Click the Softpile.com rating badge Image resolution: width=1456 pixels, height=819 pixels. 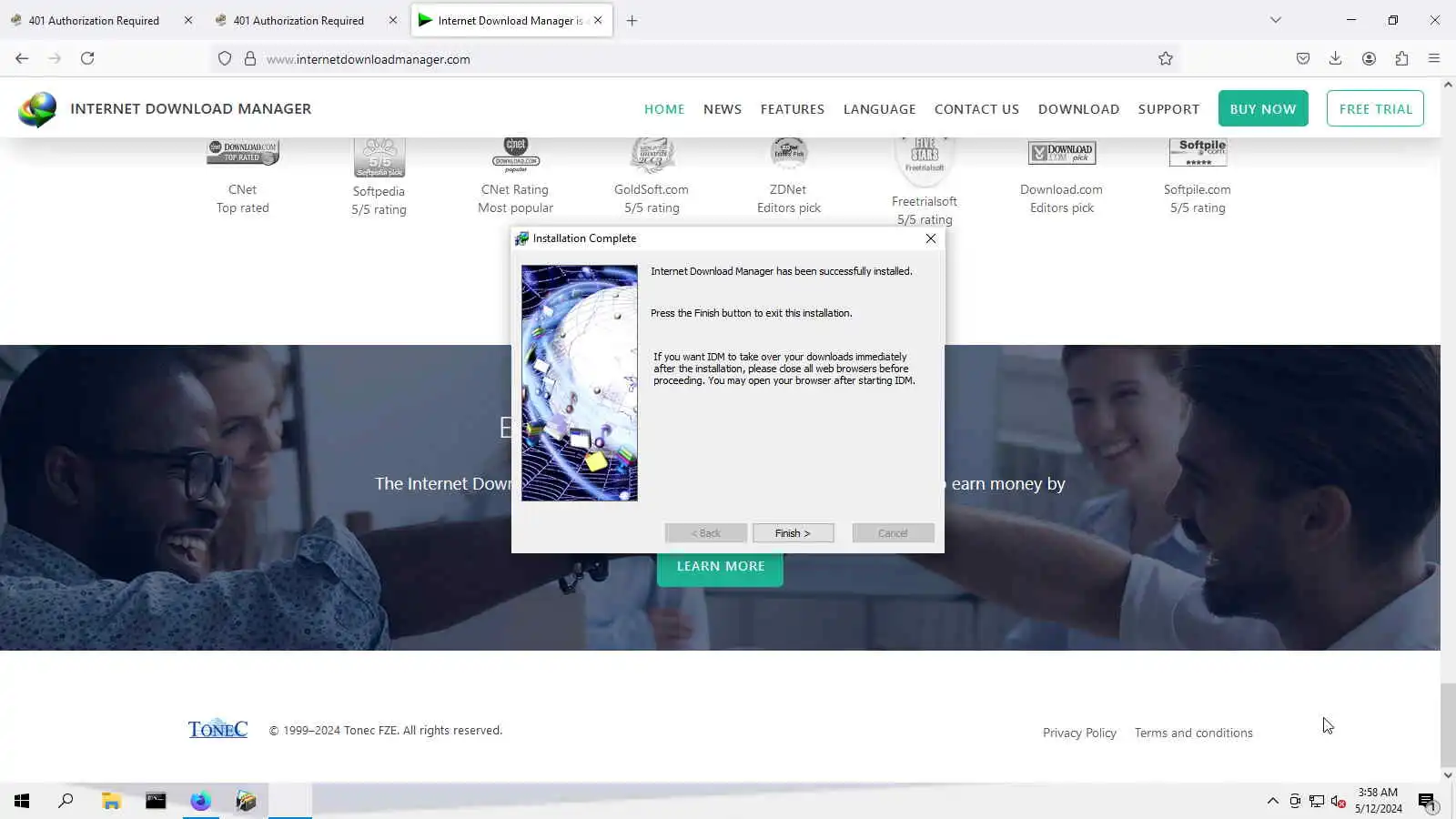click(x=1198, y=152)
